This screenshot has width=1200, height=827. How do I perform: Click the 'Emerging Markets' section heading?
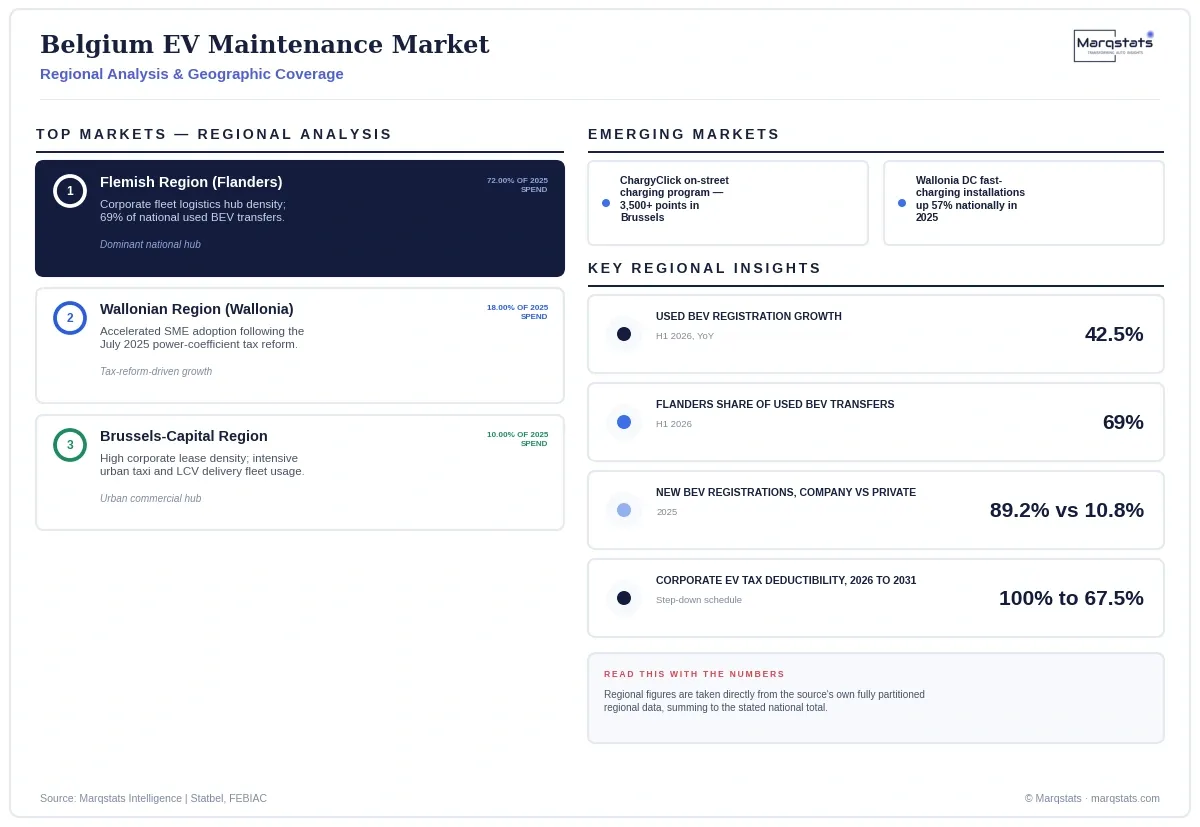pyautogui.click(x=684, y=134)
